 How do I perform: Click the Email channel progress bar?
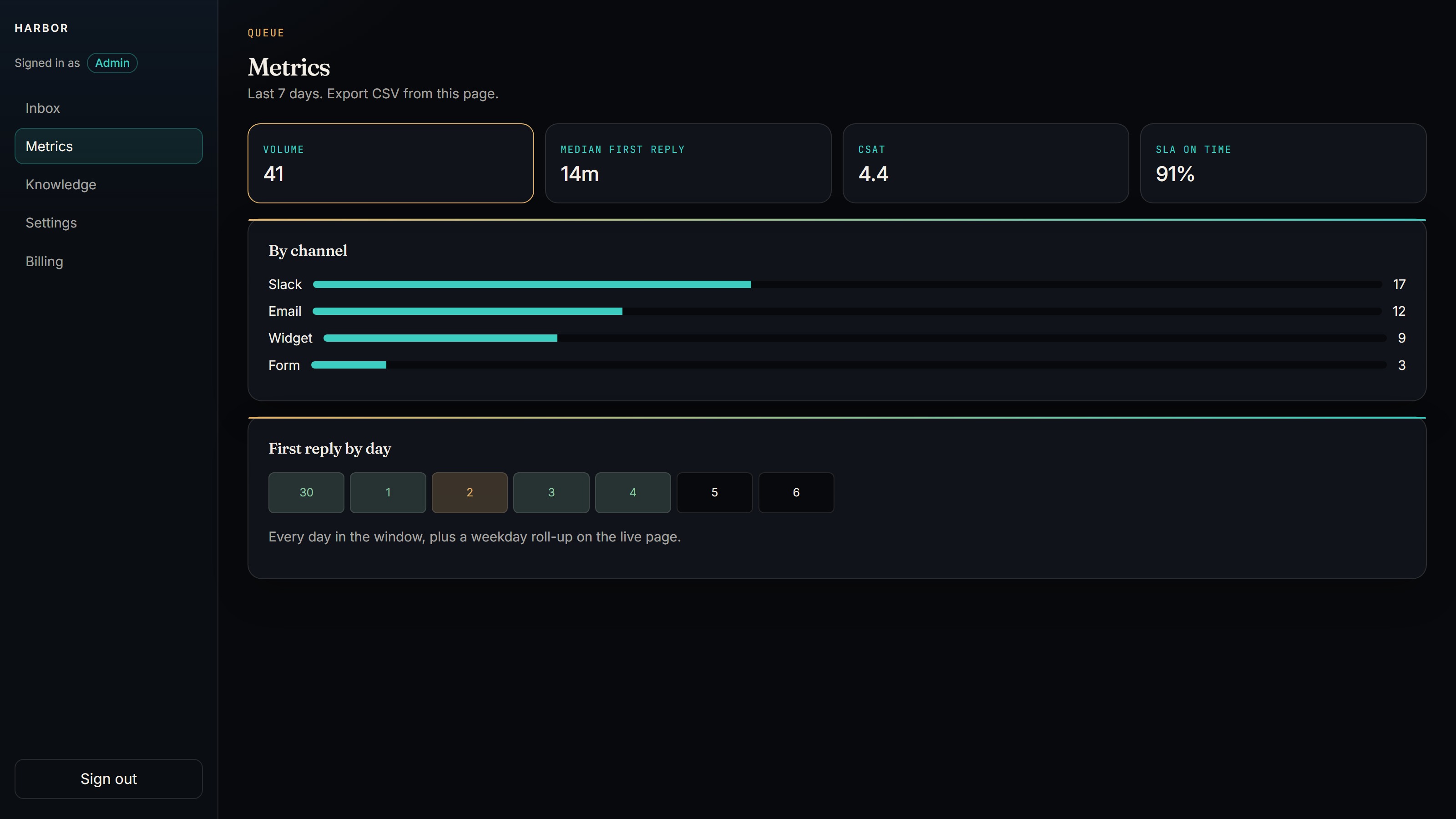(847, 311)
